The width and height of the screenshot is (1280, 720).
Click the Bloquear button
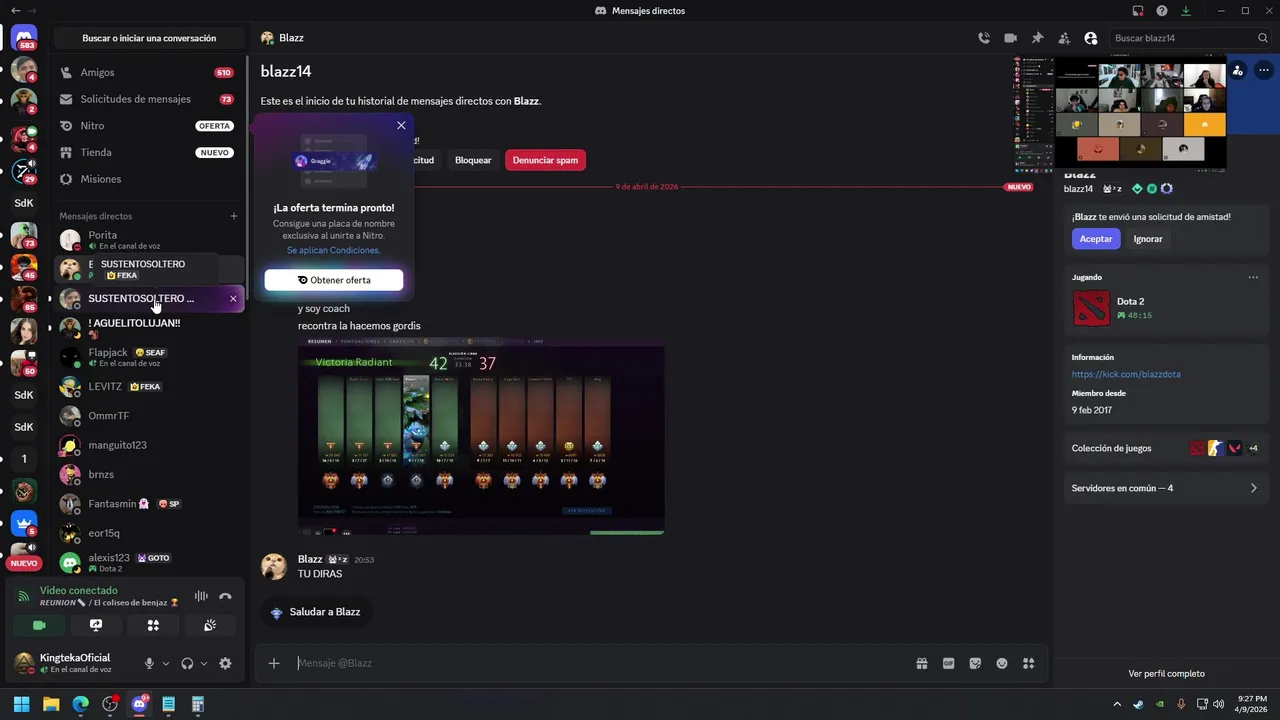pyautogui.click(x=473, y=160)
